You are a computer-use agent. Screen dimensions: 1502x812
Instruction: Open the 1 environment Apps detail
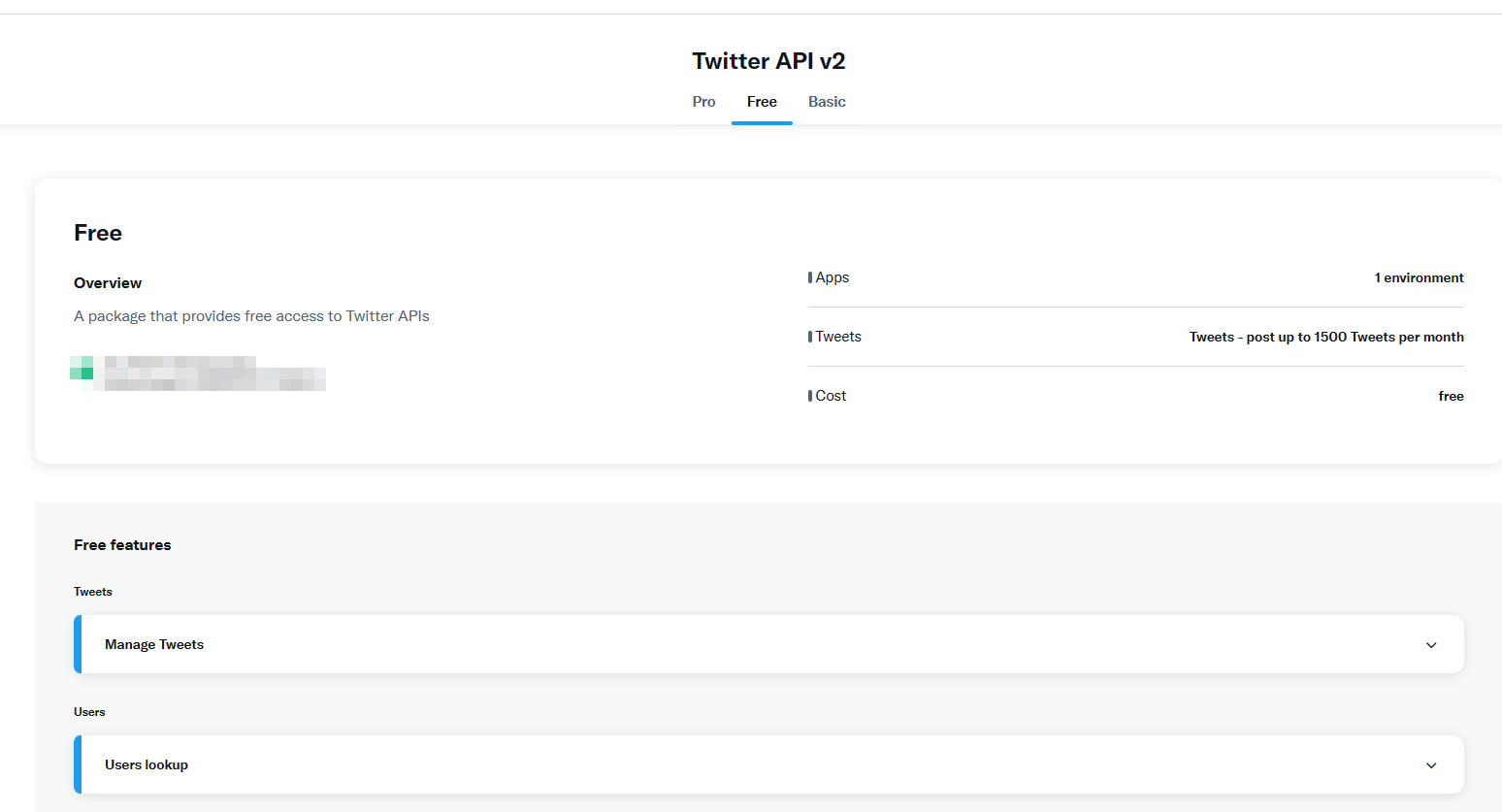click(x=1419, y=277)
